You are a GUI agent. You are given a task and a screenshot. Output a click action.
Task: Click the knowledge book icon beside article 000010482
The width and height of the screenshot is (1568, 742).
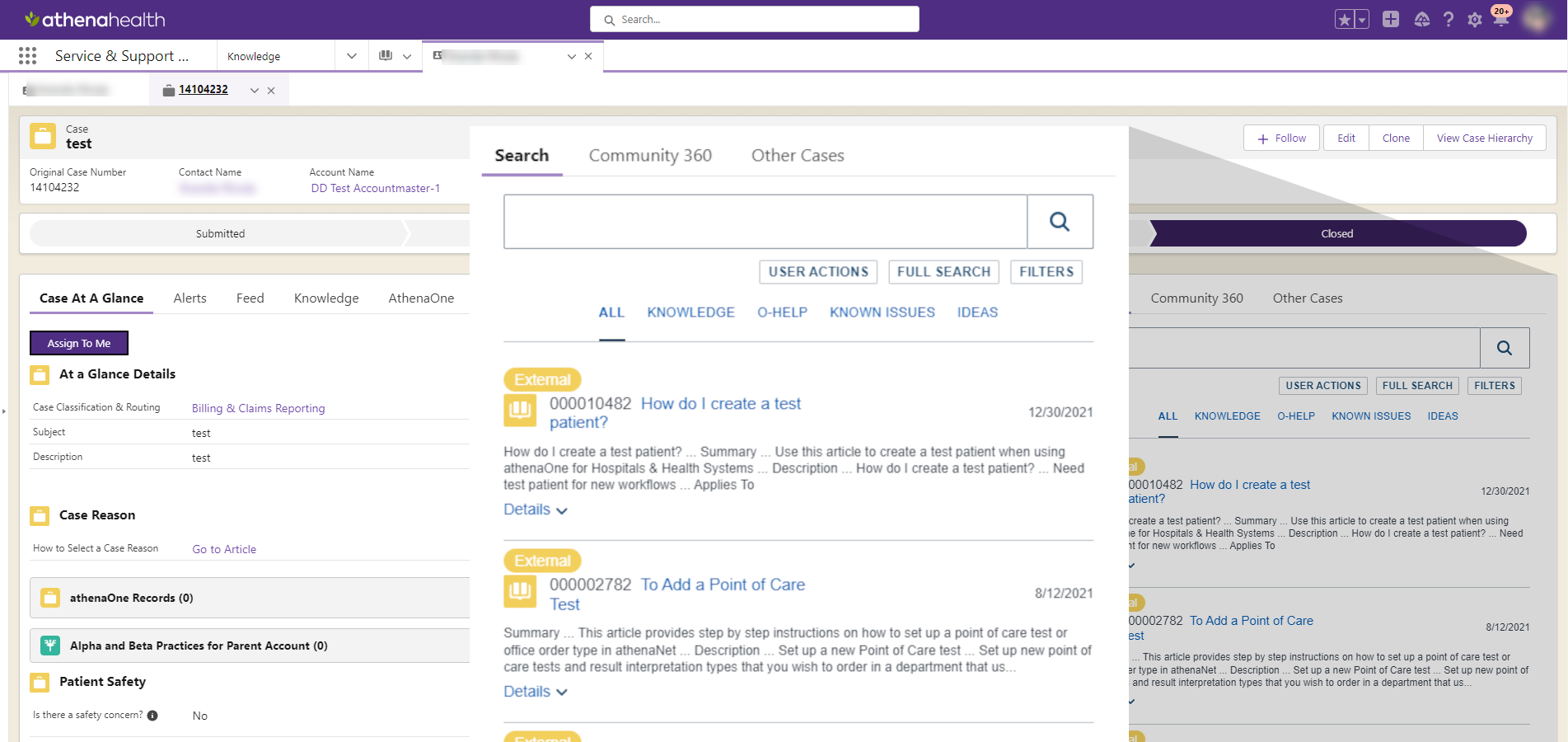(520, 410)
